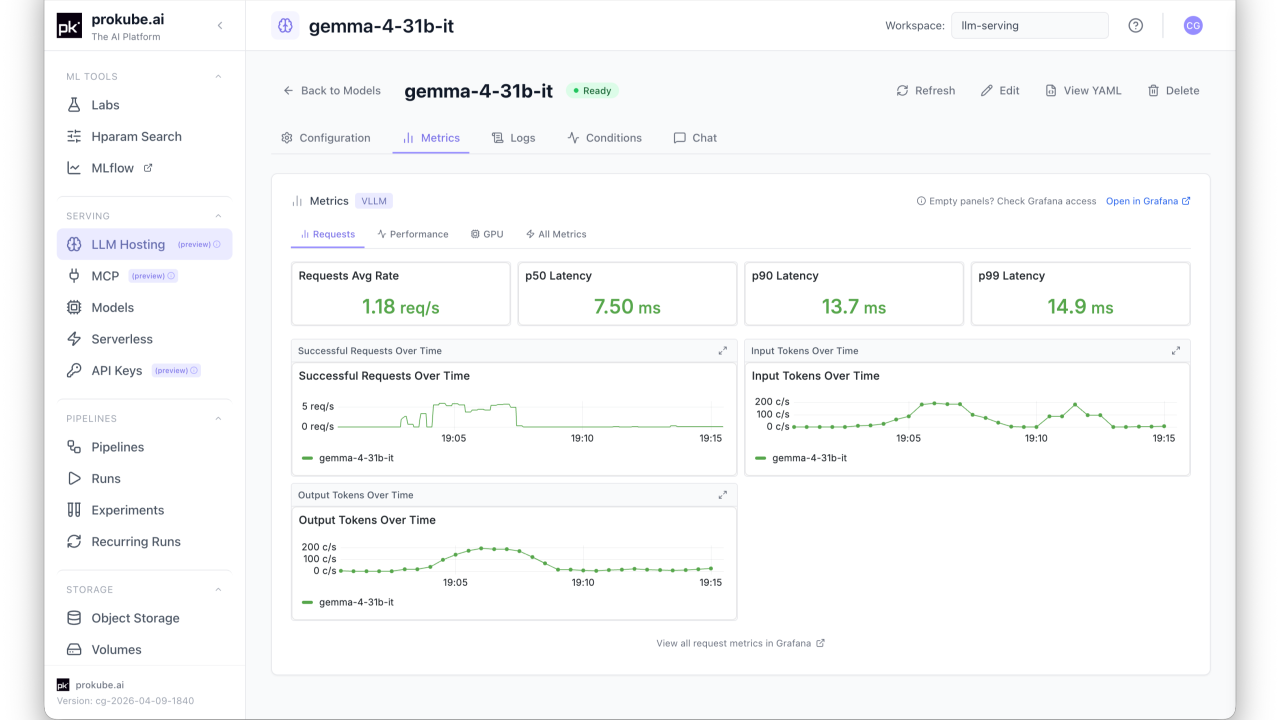Viewport: 1280px width, 720px height.
Task: Expand the Input Tokens Over Time panel
Action: coord(1176,351)
